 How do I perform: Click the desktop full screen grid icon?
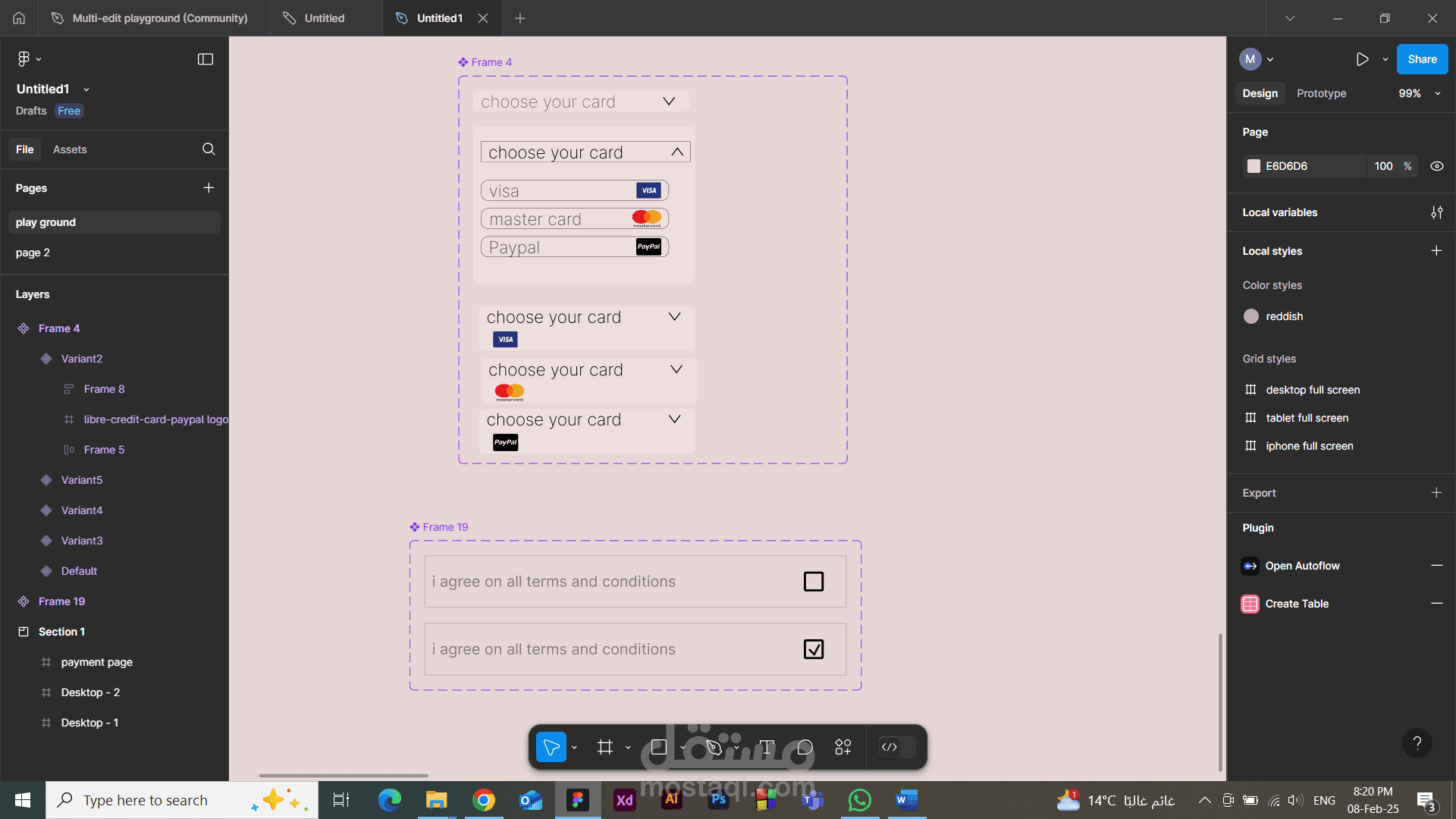pyautogui.click(x=1250, y=390)
